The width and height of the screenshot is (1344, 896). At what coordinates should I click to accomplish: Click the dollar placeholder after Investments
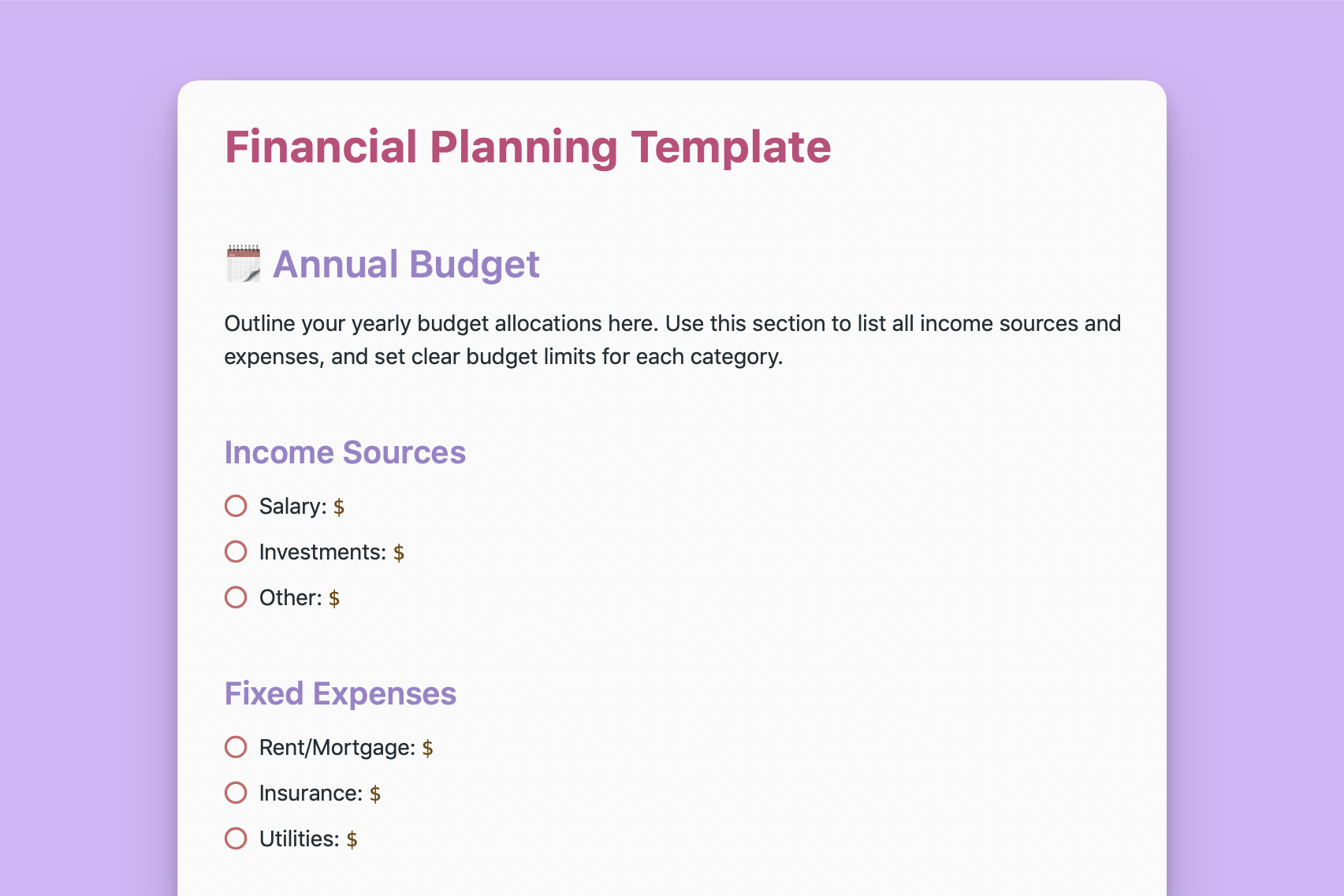399,552
